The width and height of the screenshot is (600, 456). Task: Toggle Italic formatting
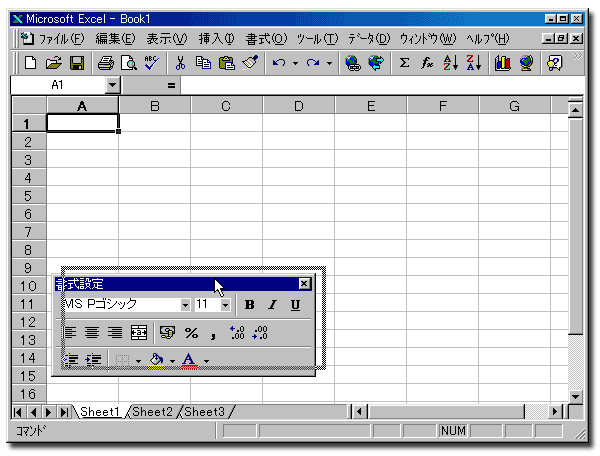tap(272, 305)
